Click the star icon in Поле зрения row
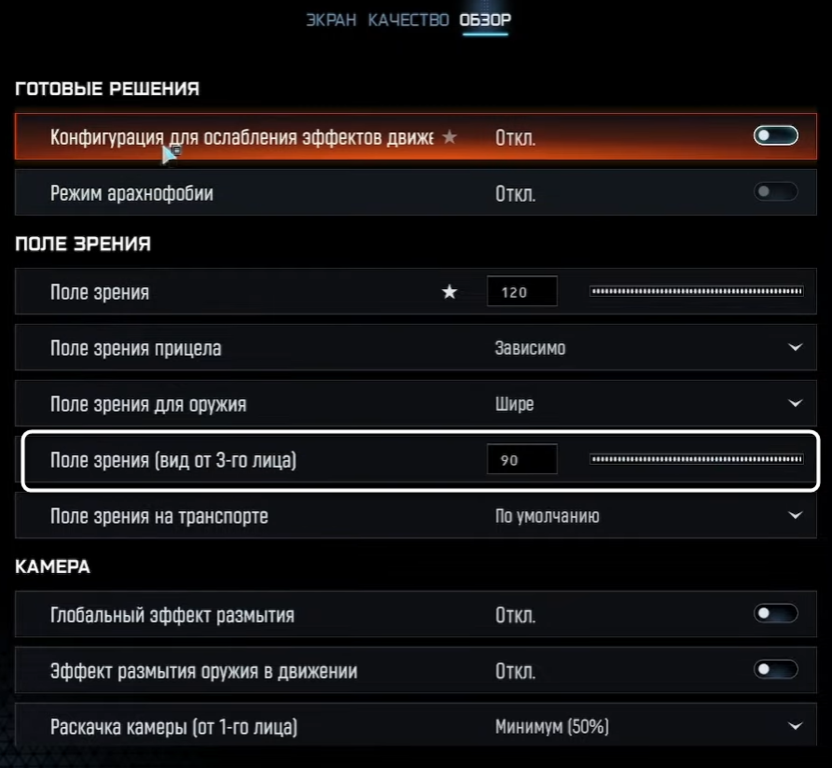Screen dimensions: 832x768 point(450,292)
